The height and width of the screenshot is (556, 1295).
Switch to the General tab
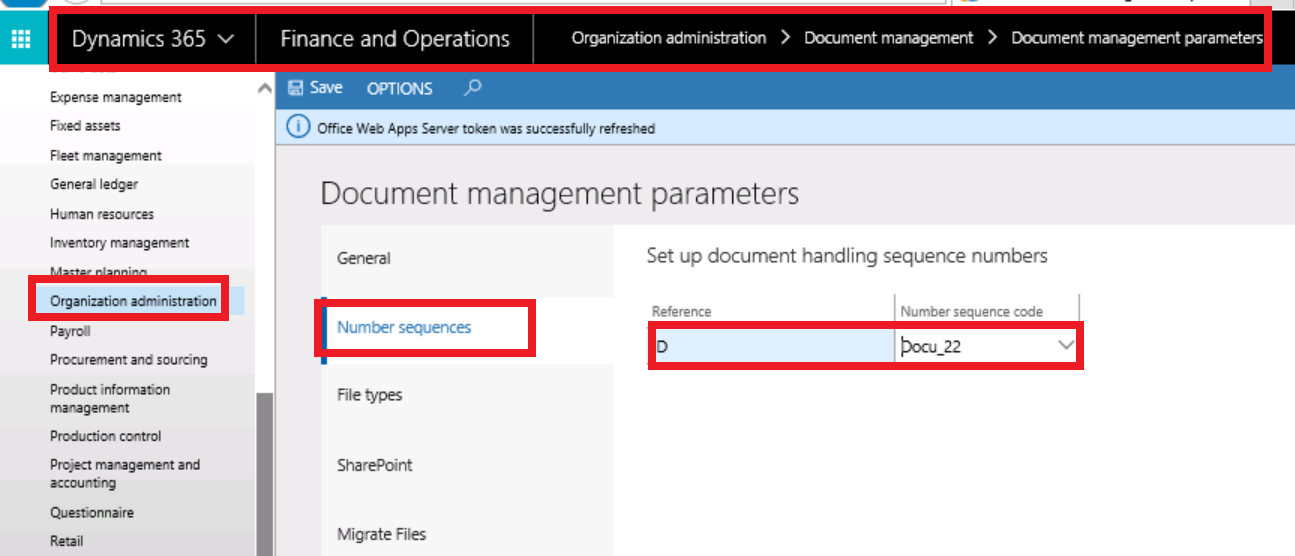364,258
